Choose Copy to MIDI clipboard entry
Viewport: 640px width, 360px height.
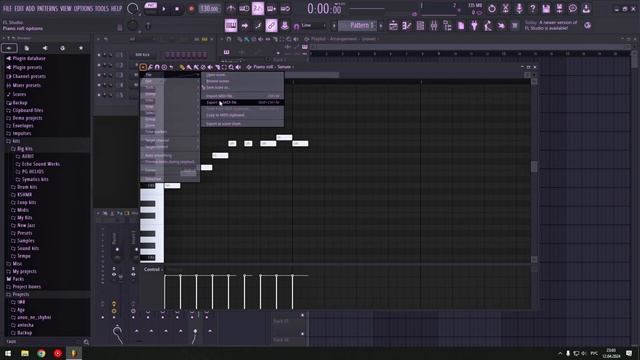pyautogui.click(x=242, y=115)
